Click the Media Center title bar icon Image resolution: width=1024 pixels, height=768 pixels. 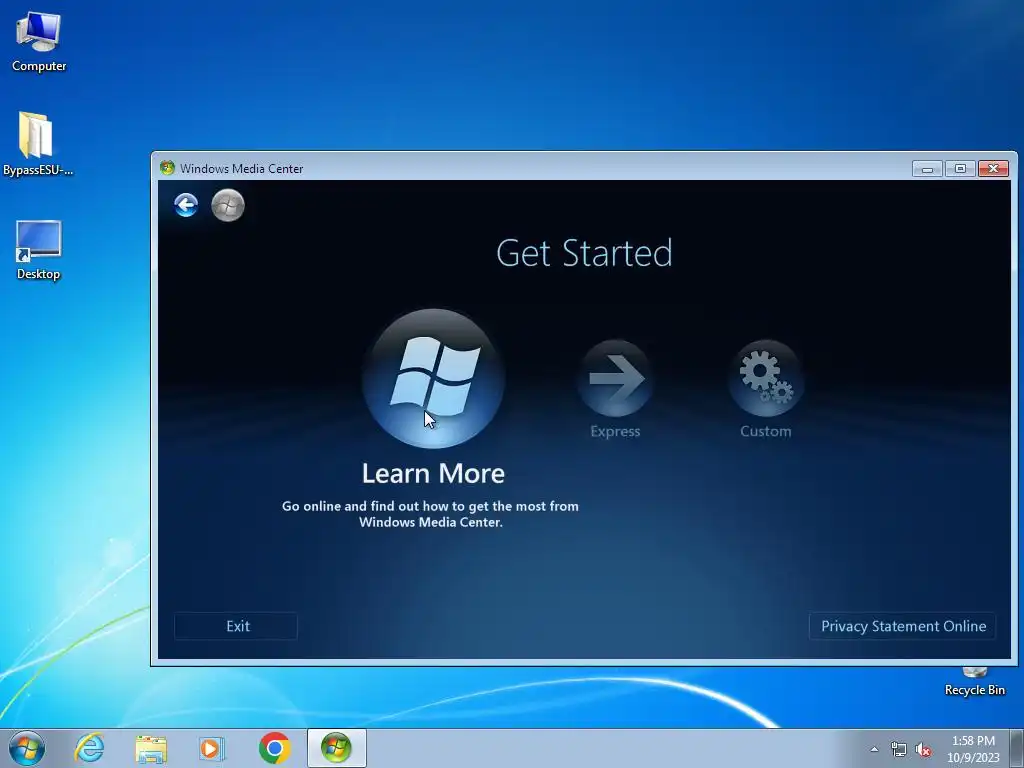[x=168, y=168]
